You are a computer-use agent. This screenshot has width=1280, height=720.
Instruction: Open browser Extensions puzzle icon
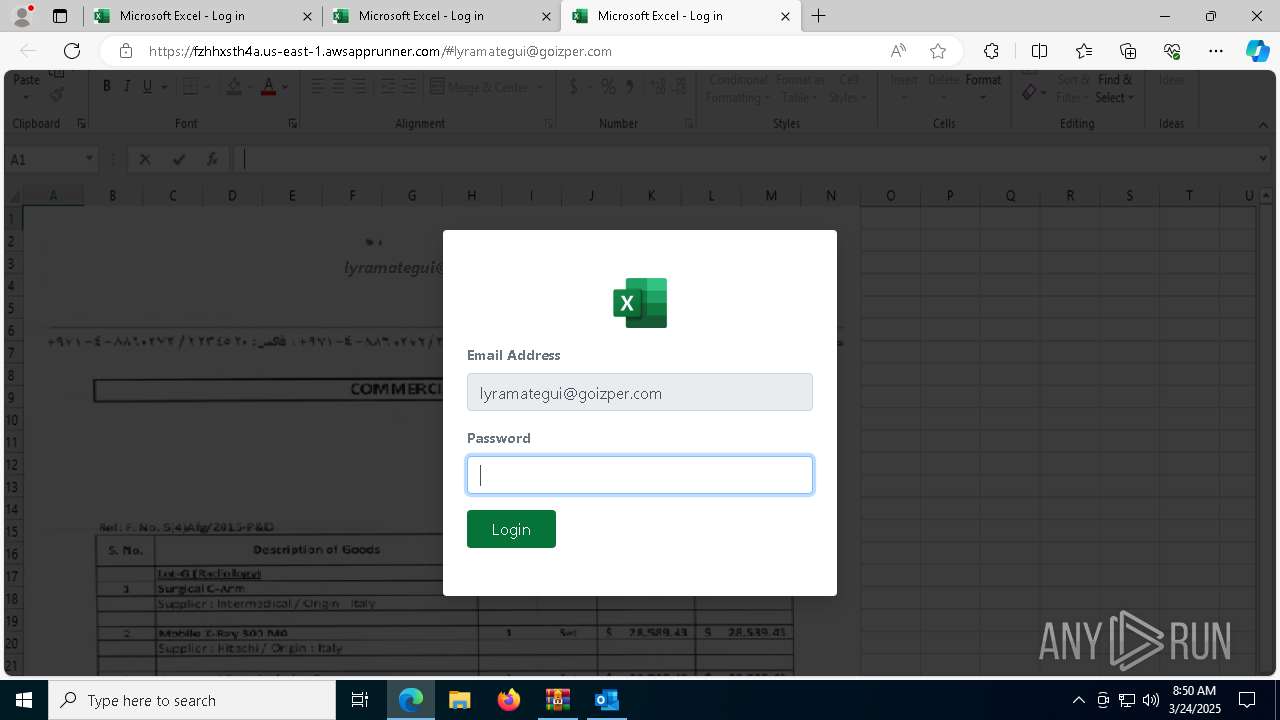(x=991, y=51)
